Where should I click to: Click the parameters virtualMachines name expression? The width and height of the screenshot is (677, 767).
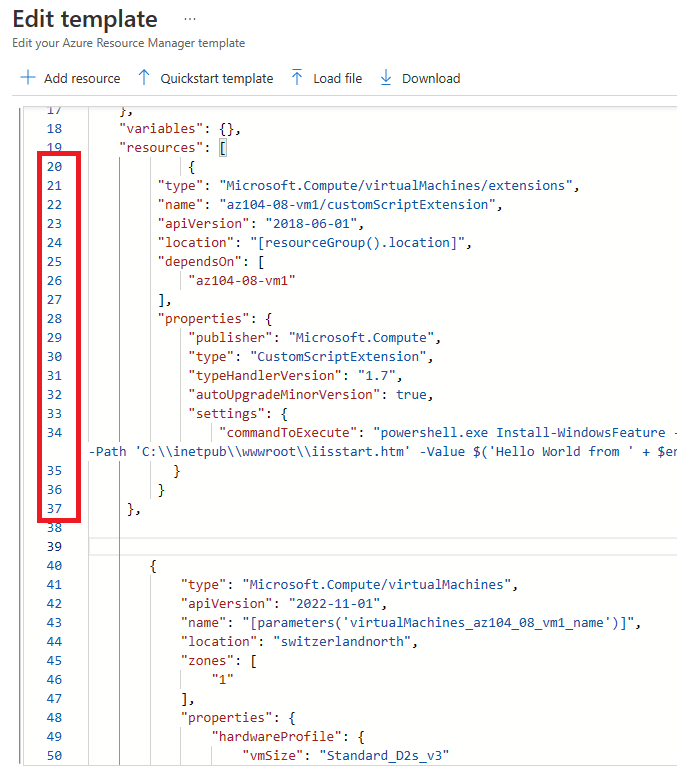[x=438, y=623]
